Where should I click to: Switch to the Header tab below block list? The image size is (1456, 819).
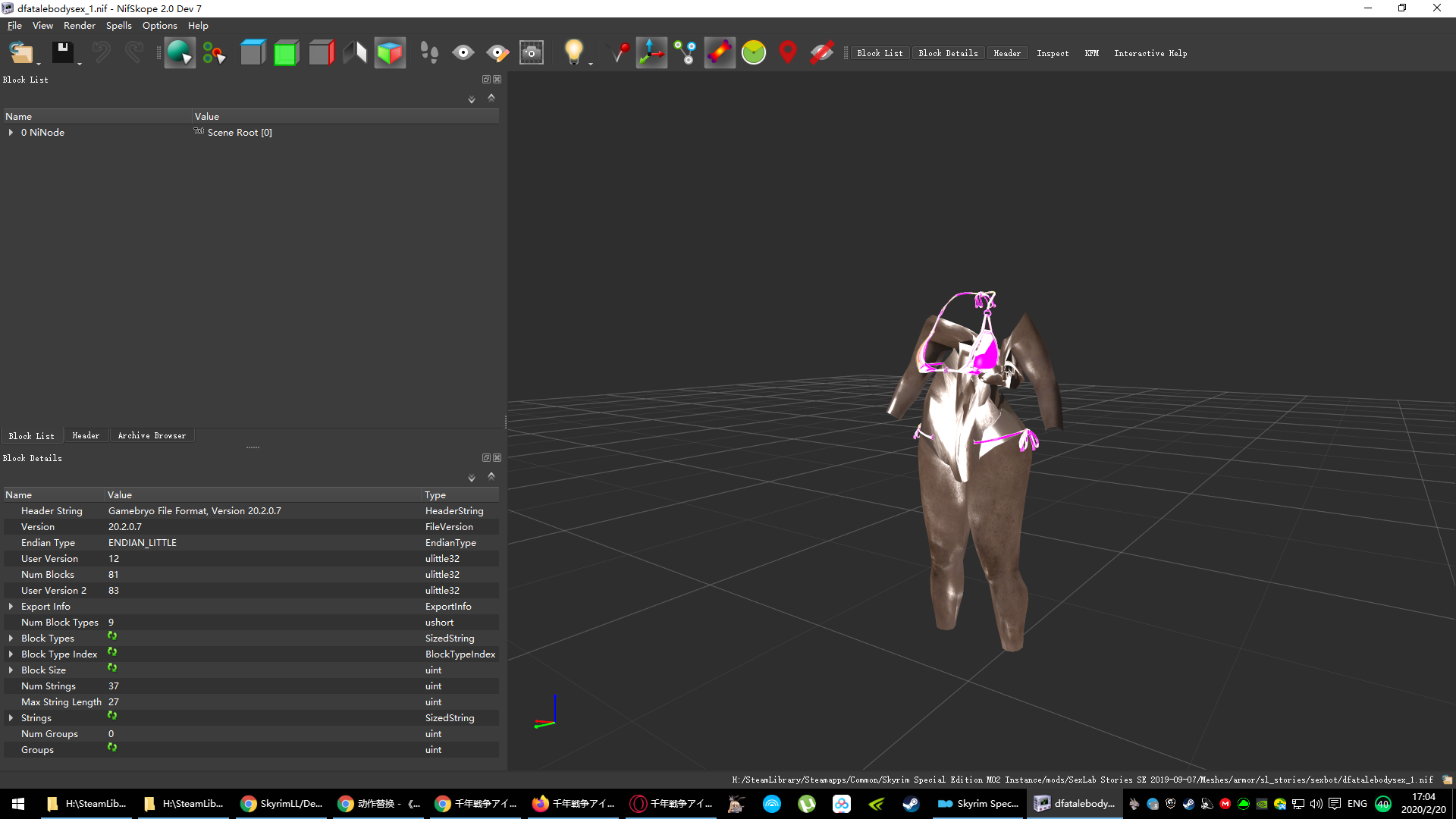click(86, 435)
